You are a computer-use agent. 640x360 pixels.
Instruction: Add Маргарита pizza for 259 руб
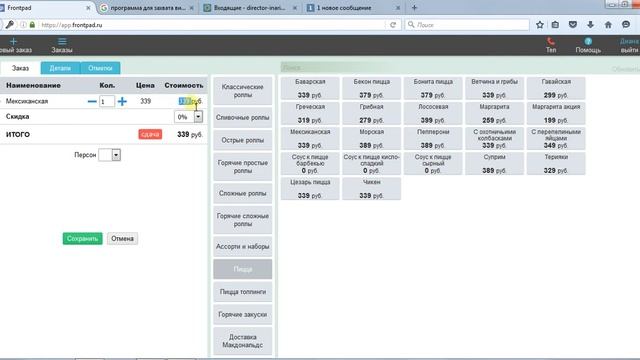pos(494,113)
